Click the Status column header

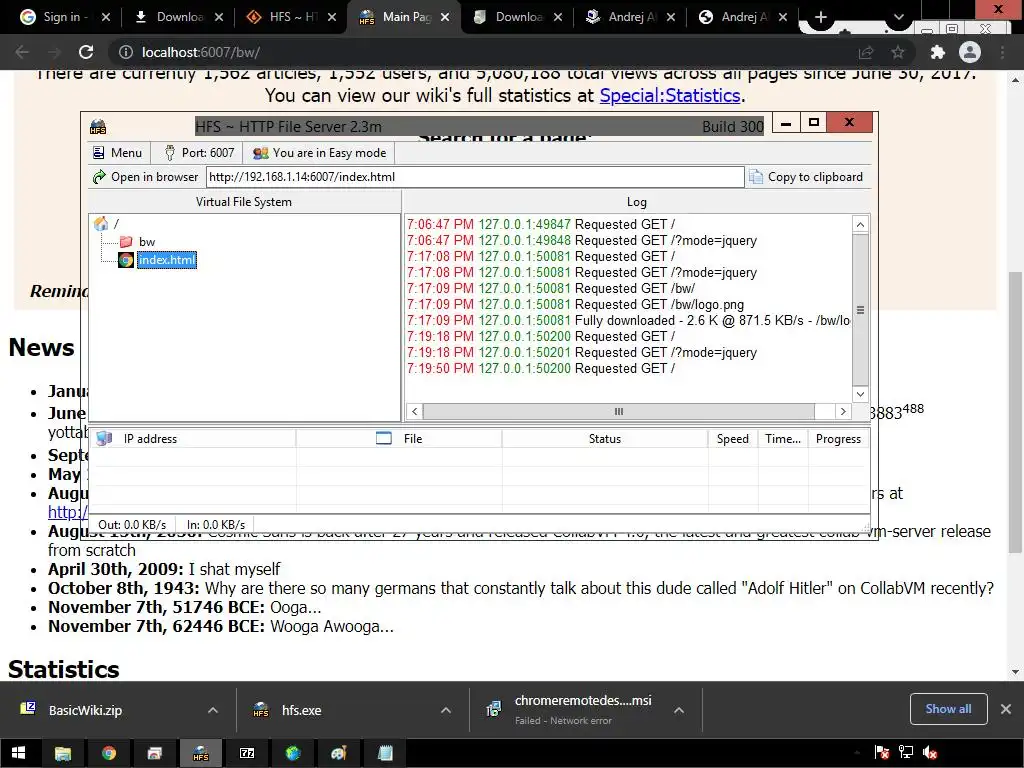pos(605,439)
